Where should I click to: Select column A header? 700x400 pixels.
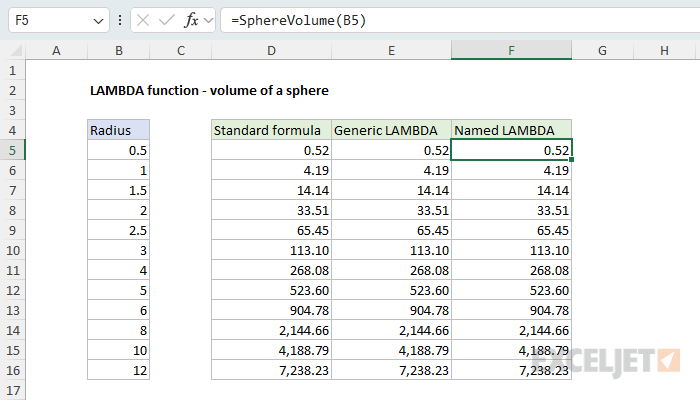[56, 50]
